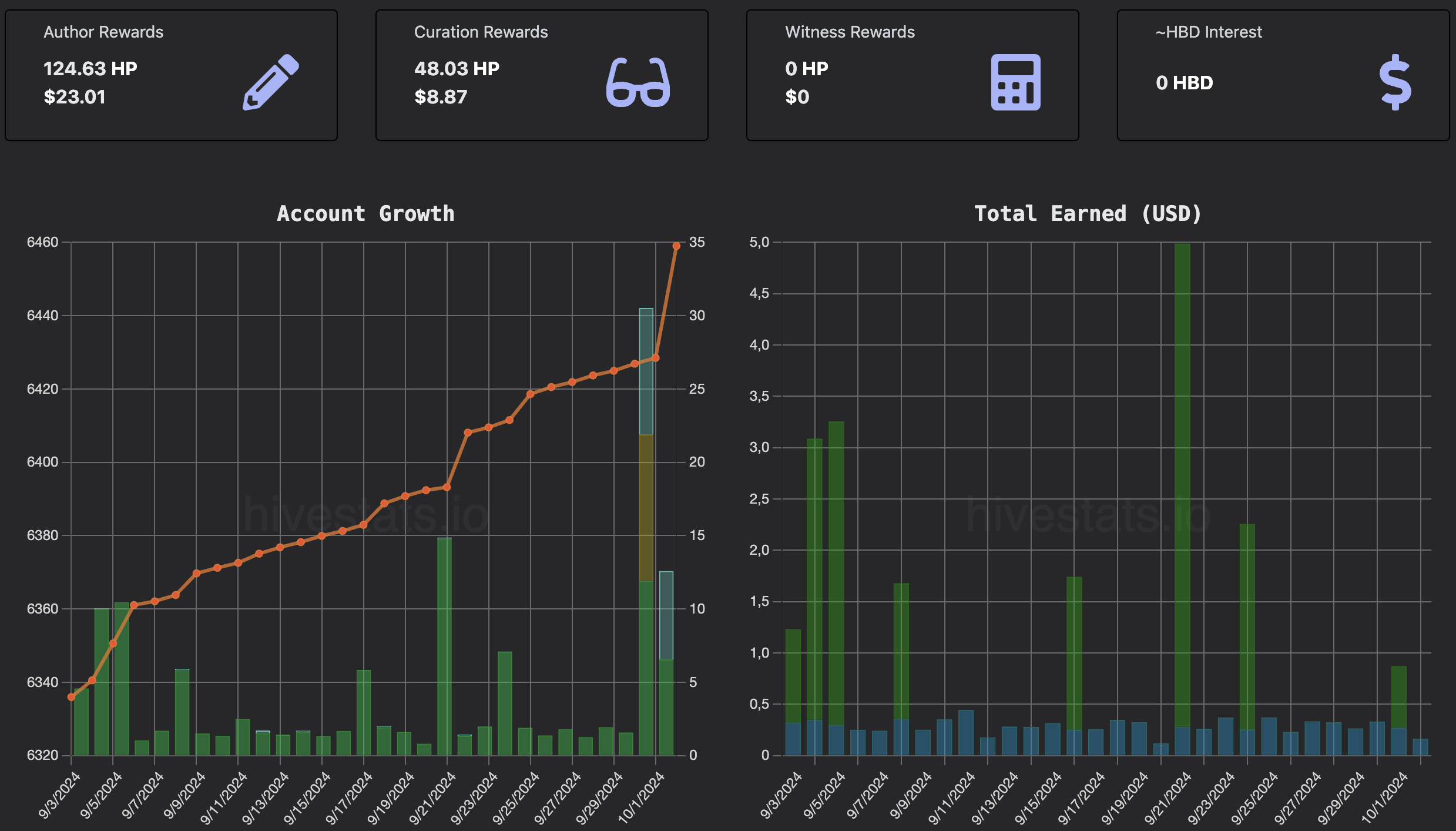The width and height of the screenshot is (1456, 831).
Task: Click the 35 right axis label in Account Growth
Action: pyautogui.click(x=697, y=242)
